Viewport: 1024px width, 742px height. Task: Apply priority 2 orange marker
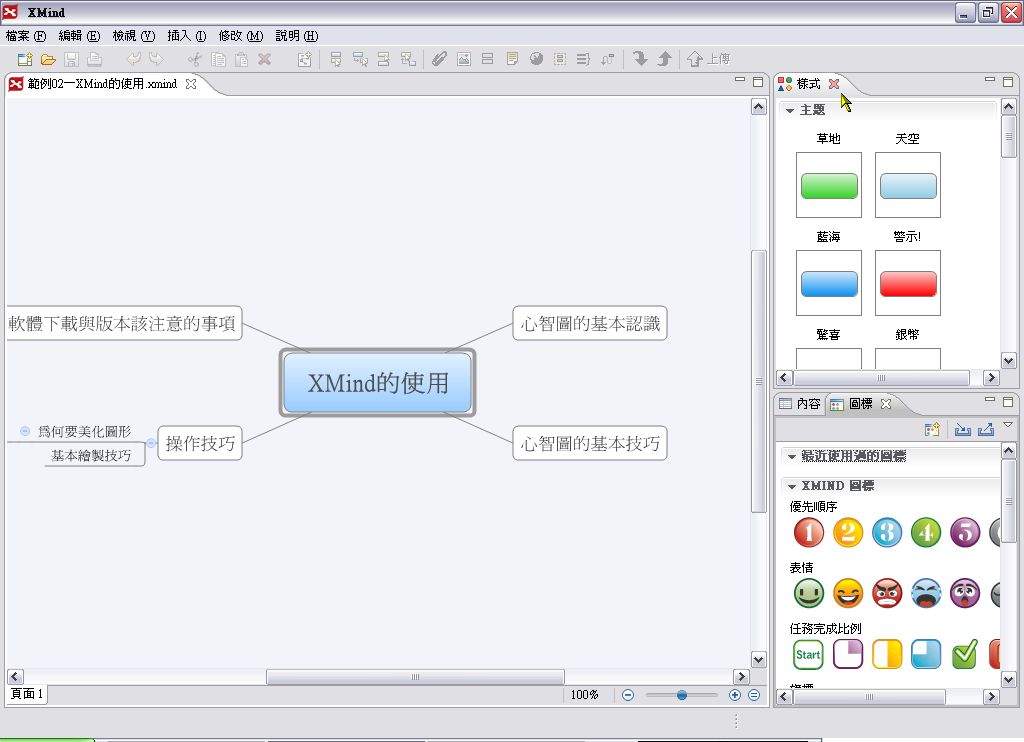tap(848, 532)
